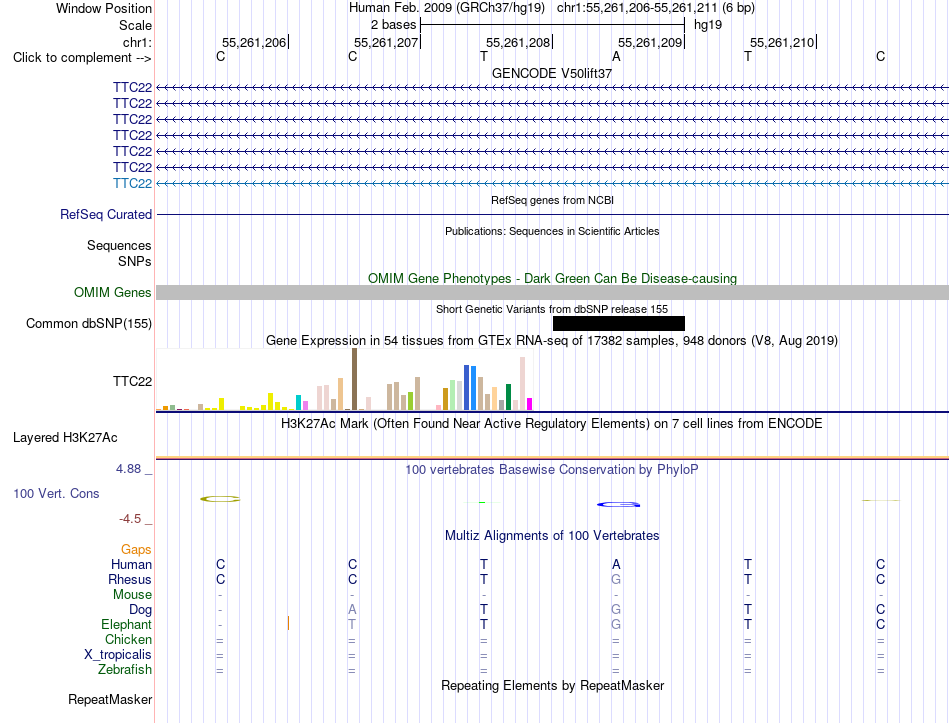Viewport: 950px width, 723px height.
Task: Click the Window Position label
Action: point(104,8)
